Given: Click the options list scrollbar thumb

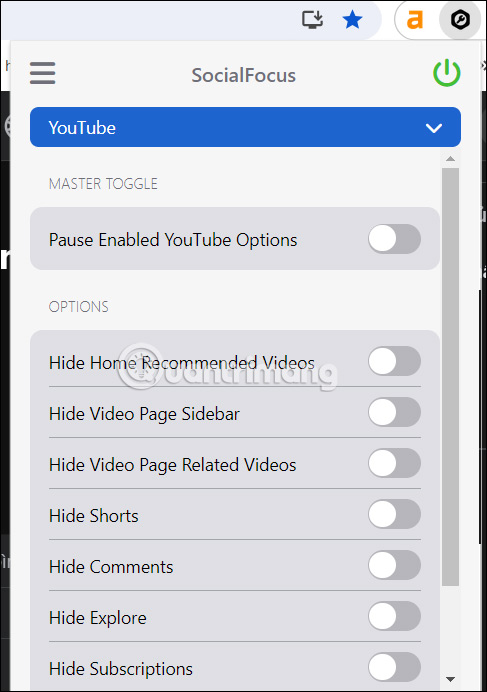Looking at the screenshot, I should 450,376.
